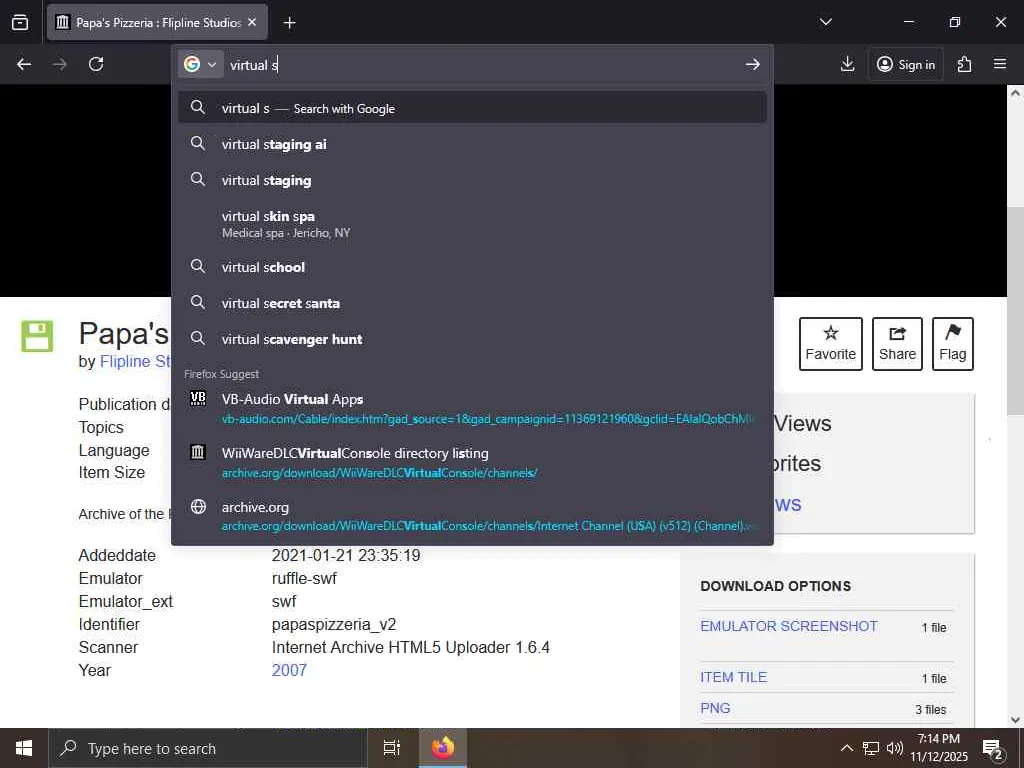
Task: Open EMULATOR SCREENSHOT download option
Action: point(788,626)
